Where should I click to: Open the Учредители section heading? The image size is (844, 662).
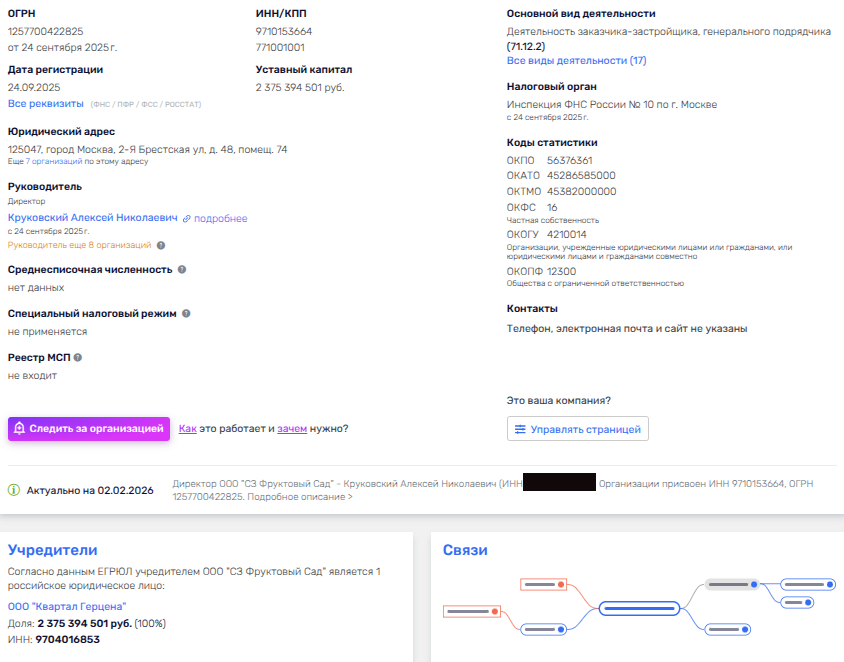click(x=53, y=550)
